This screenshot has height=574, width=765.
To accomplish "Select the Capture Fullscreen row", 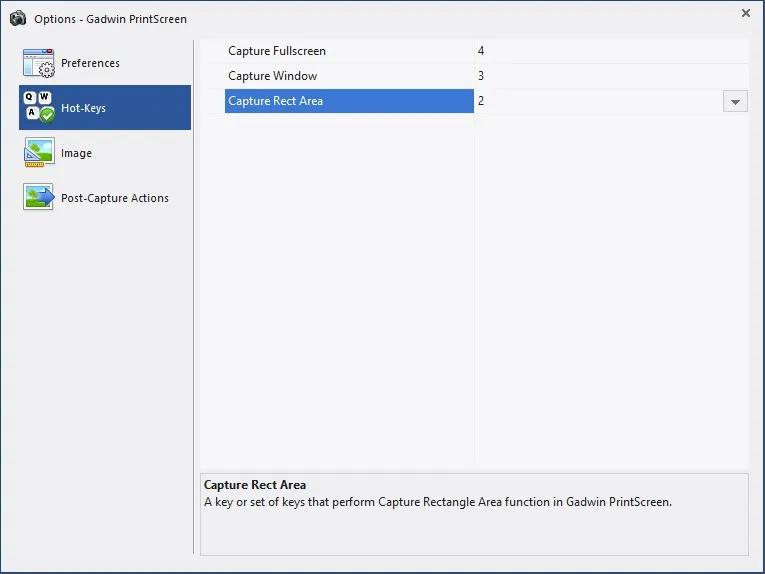I will coord(474,51).
